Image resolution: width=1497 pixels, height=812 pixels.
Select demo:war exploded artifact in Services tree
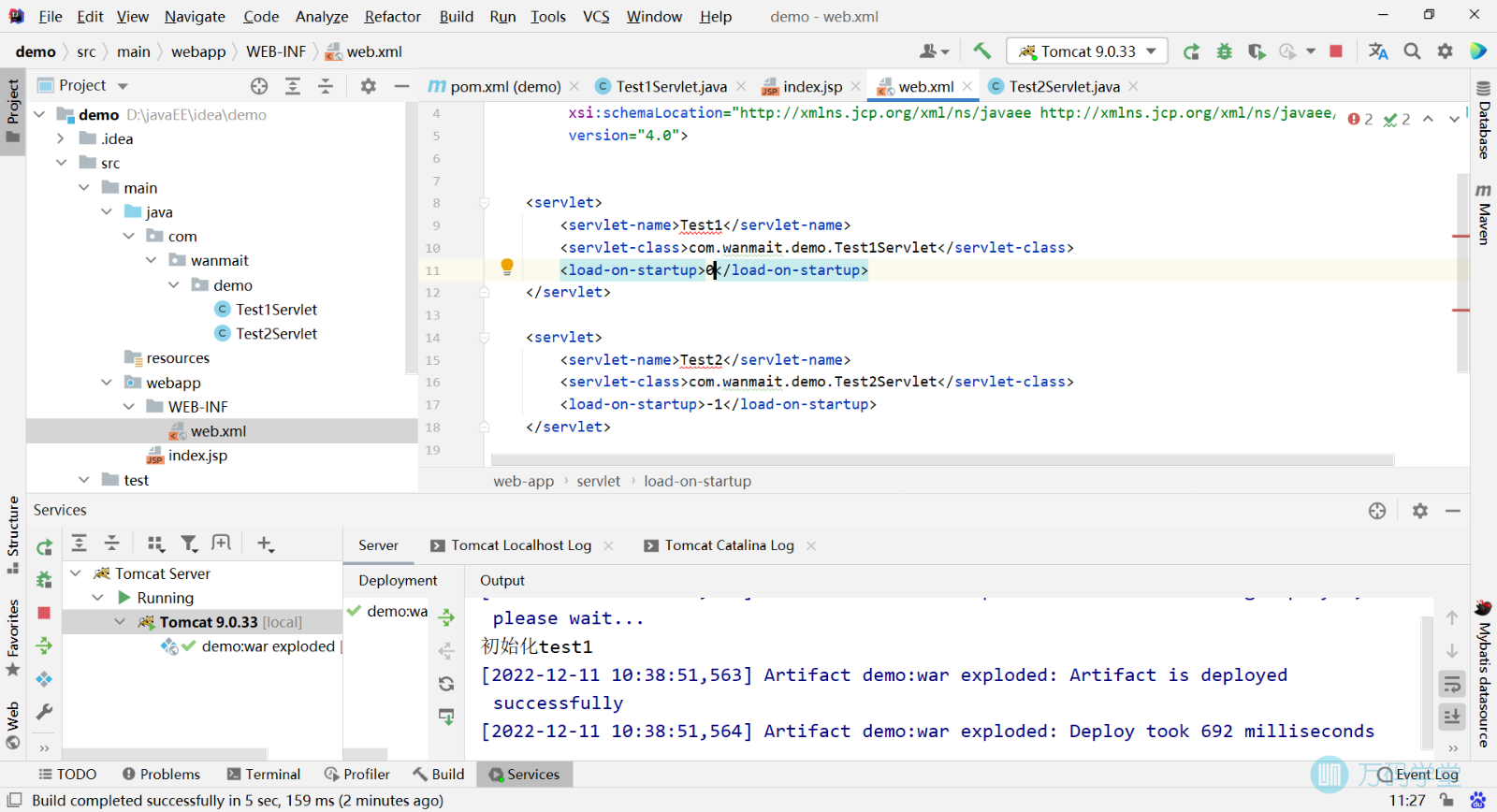point(268,646)
